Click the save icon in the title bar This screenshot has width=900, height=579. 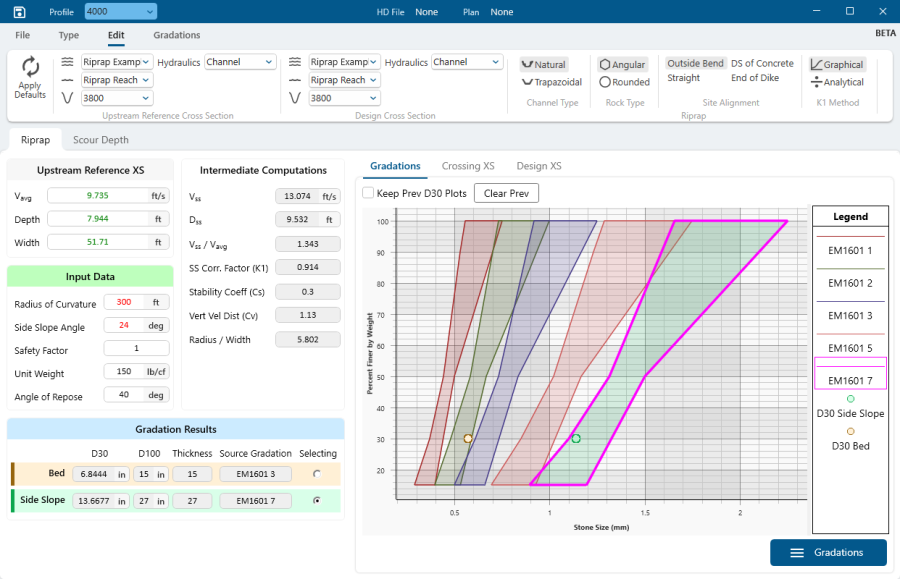(19, 12)
